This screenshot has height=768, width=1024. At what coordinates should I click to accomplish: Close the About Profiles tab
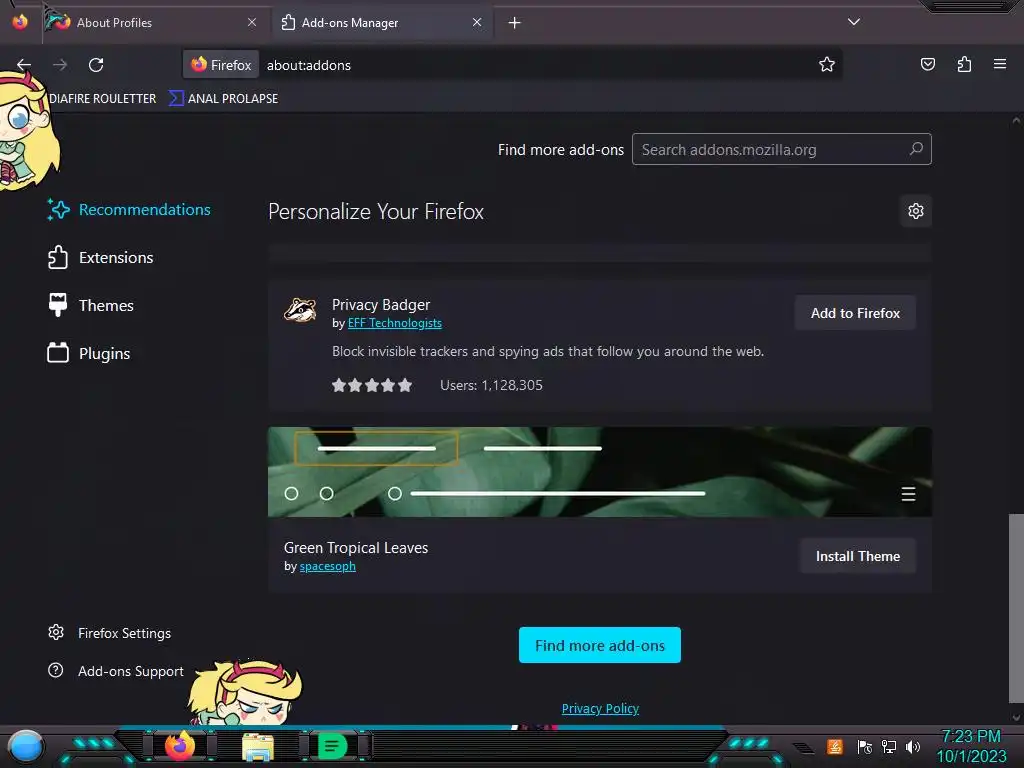click(x=252, y=22)
